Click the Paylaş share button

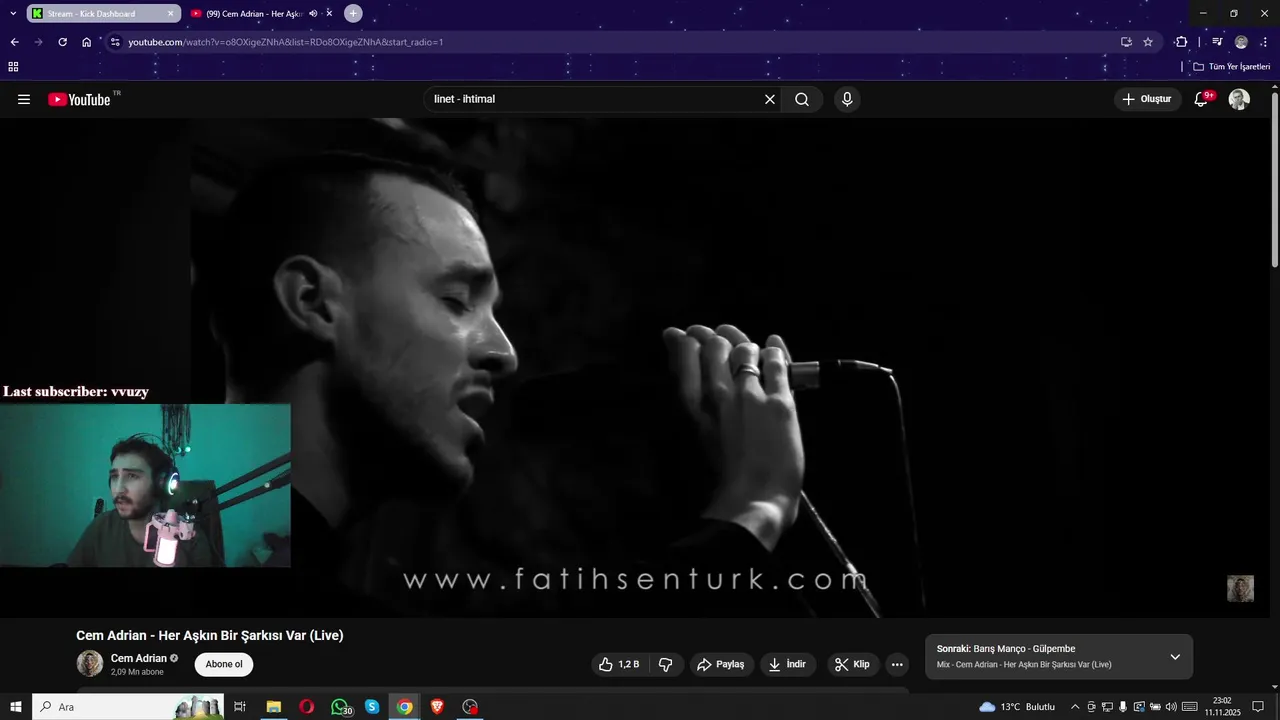coord(721,664)
